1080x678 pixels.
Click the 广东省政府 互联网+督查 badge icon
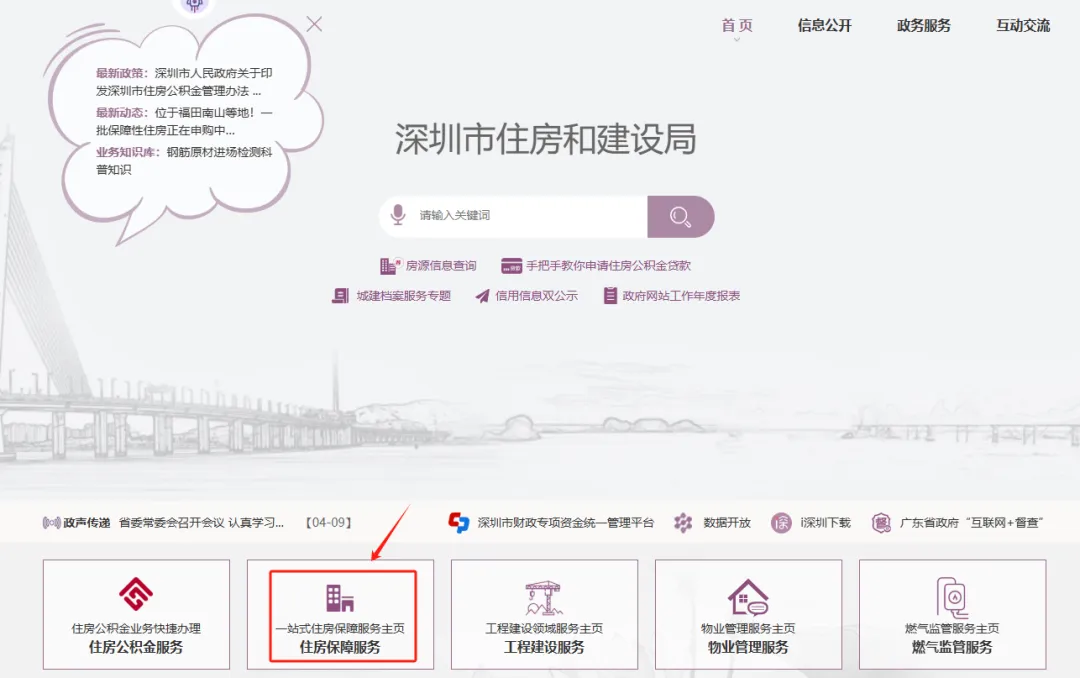click(881, 523)
